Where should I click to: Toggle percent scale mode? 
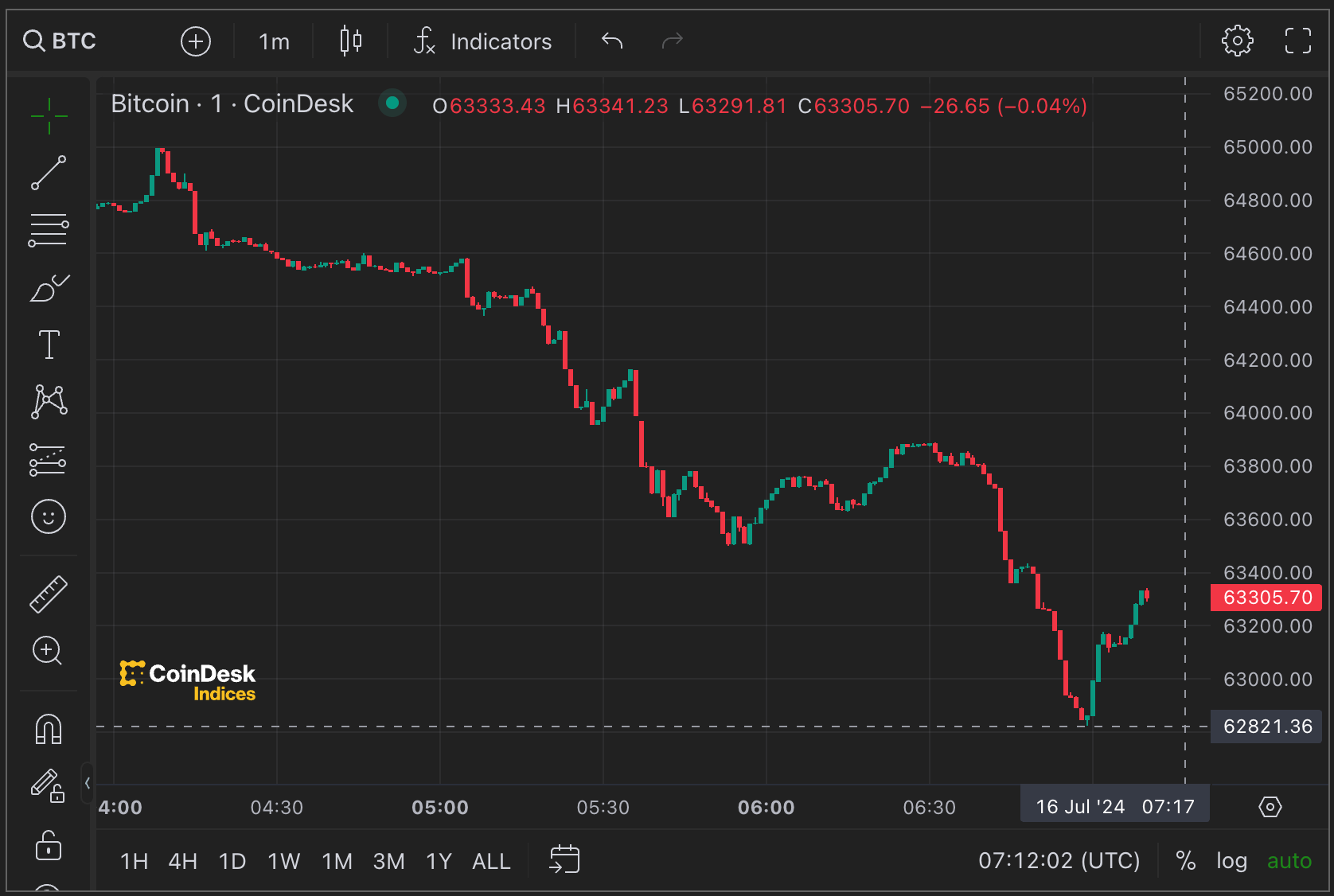click(x=1186, y=861)
